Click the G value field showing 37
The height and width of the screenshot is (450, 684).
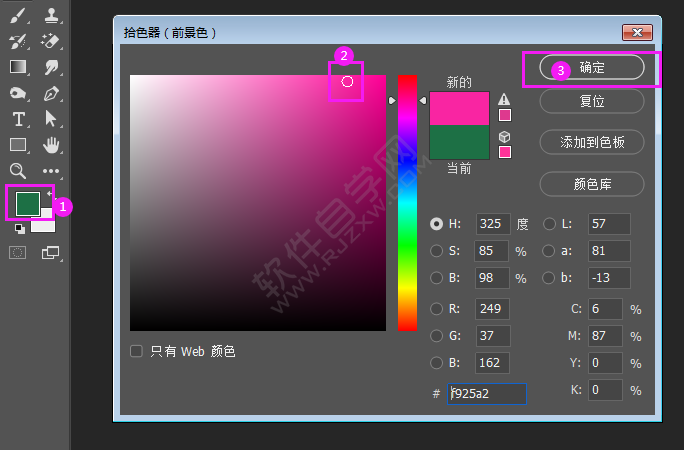coord(492,336)
